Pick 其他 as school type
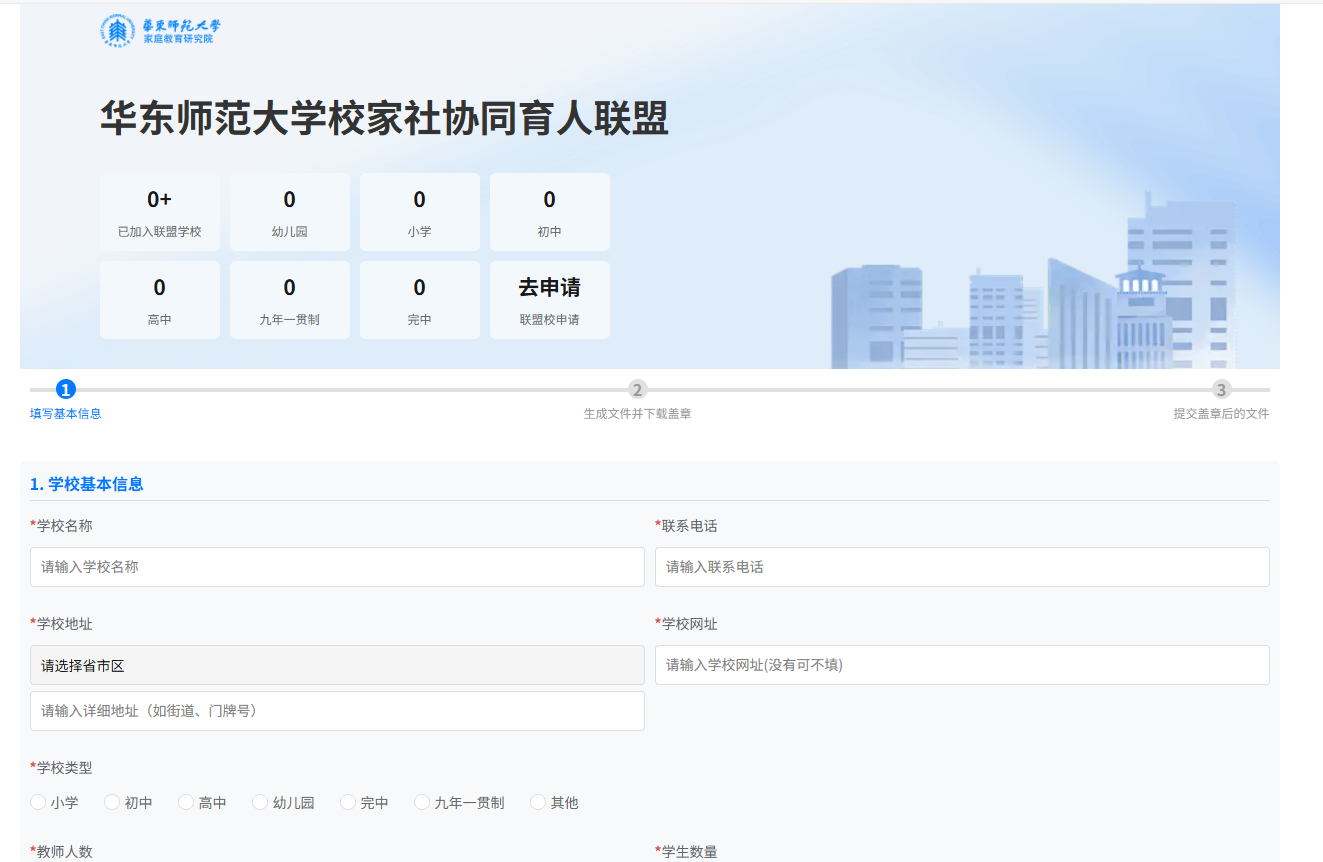 coord(538,802)
